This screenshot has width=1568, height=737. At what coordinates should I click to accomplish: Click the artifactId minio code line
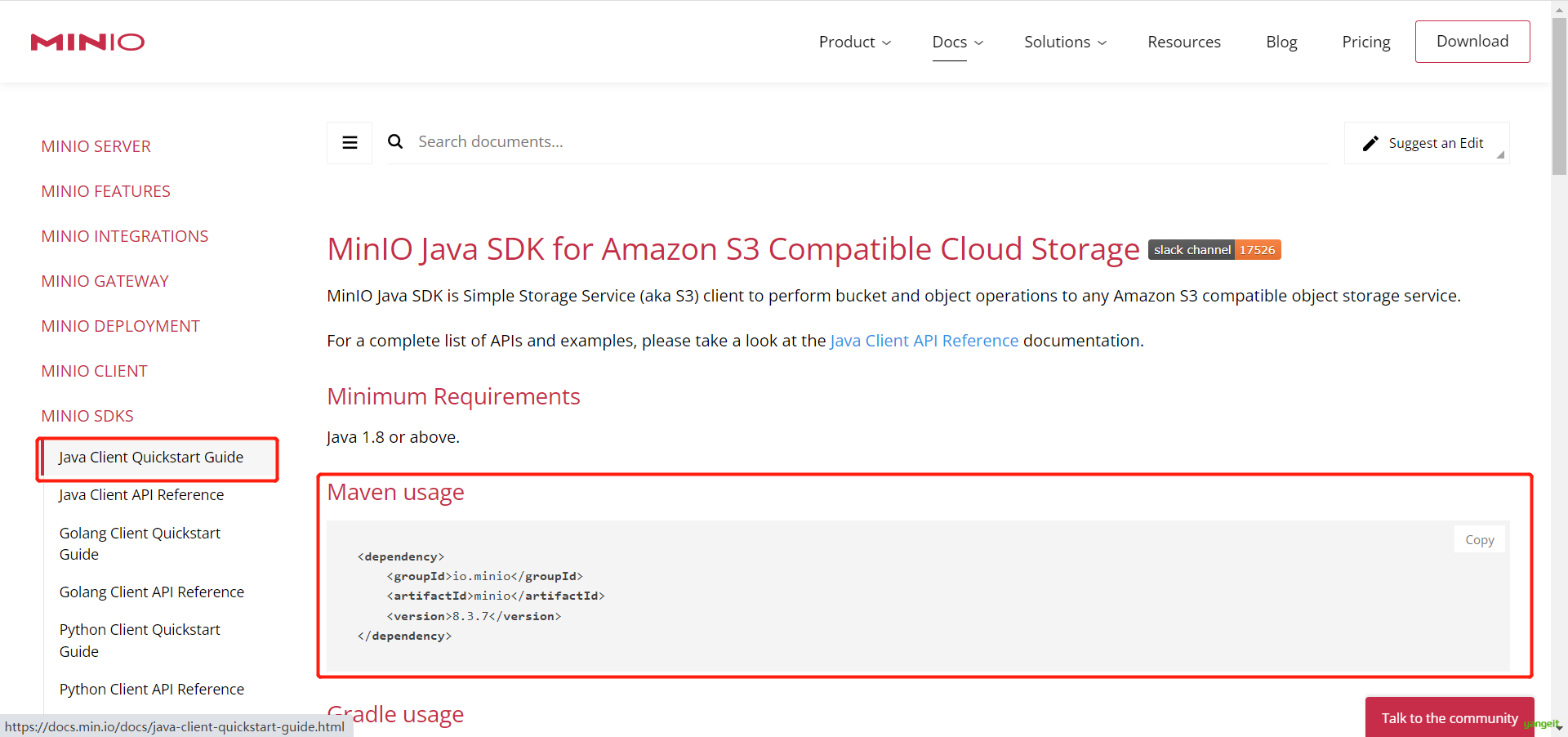click(x=496, y=596)
